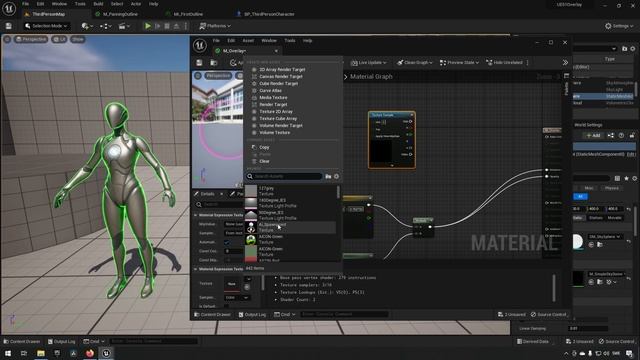Click the Task View taskbar icon

pyautogui.click(x=24, y=353)
